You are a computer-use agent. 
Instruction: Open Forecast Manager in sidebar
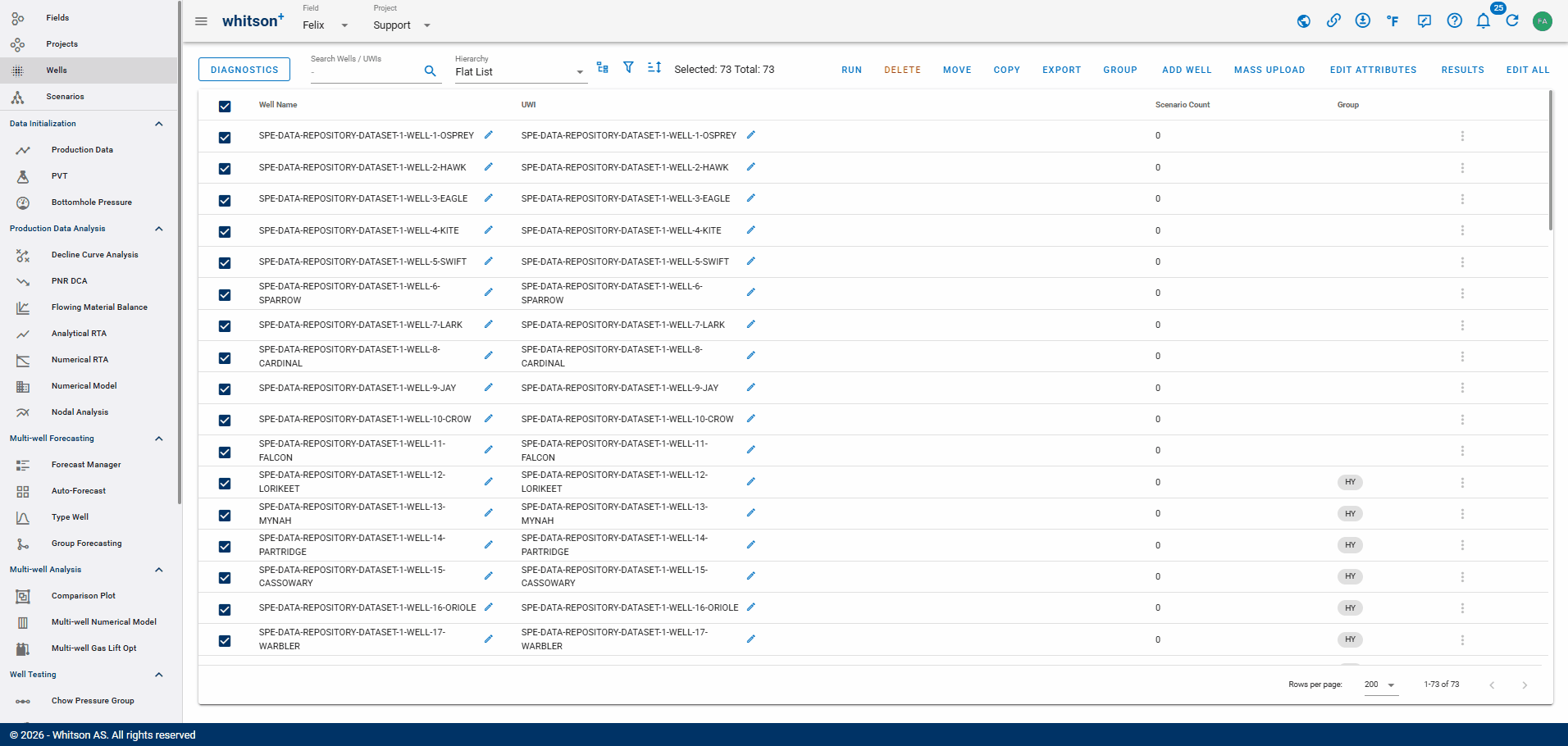tap(86, 465)
